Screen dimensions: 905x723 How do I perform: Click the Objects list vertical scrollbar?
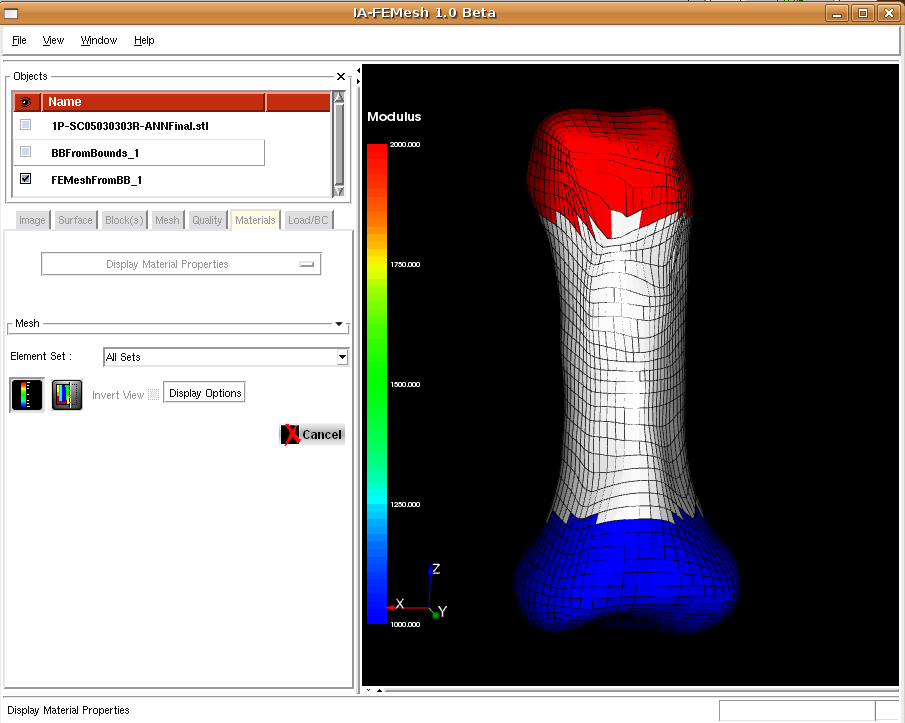338,144
